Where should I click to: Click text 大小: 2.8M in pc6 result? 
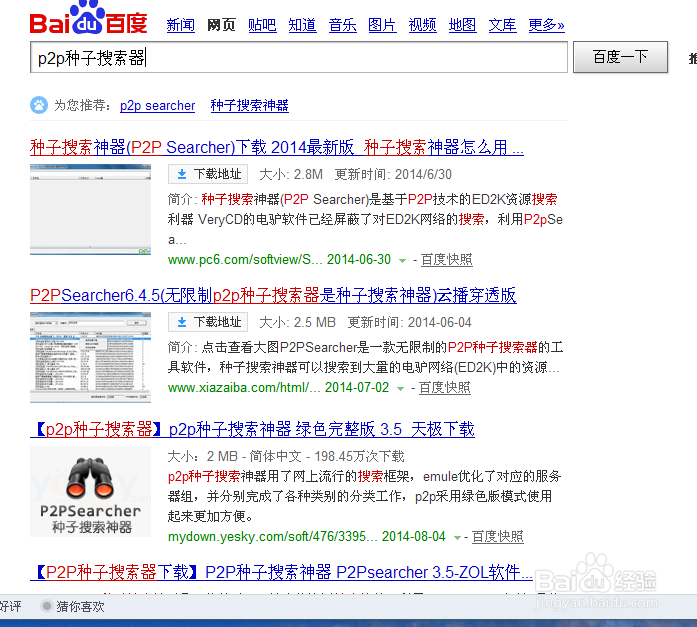(291, 174)
